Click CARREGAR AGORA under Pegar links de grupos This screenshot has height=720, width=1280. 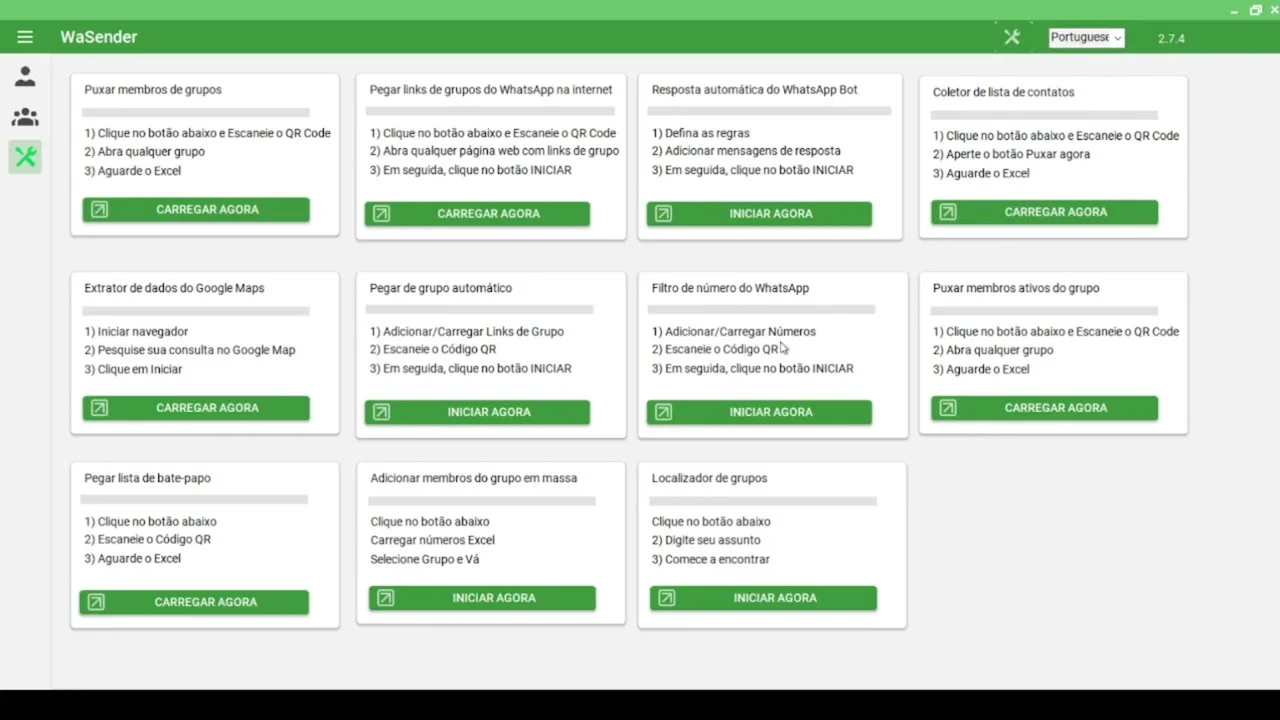[x=477, y=214]
